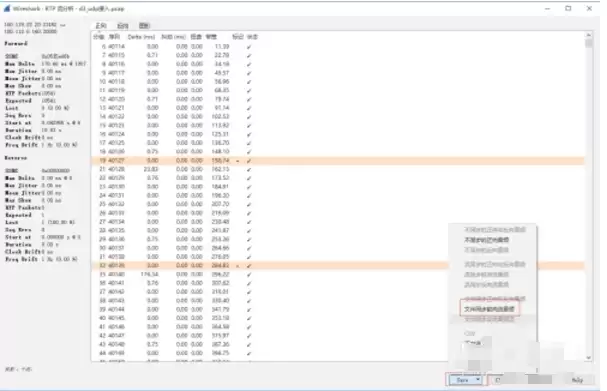Click the status checkmark for sequence 40140

click(249, 274)
